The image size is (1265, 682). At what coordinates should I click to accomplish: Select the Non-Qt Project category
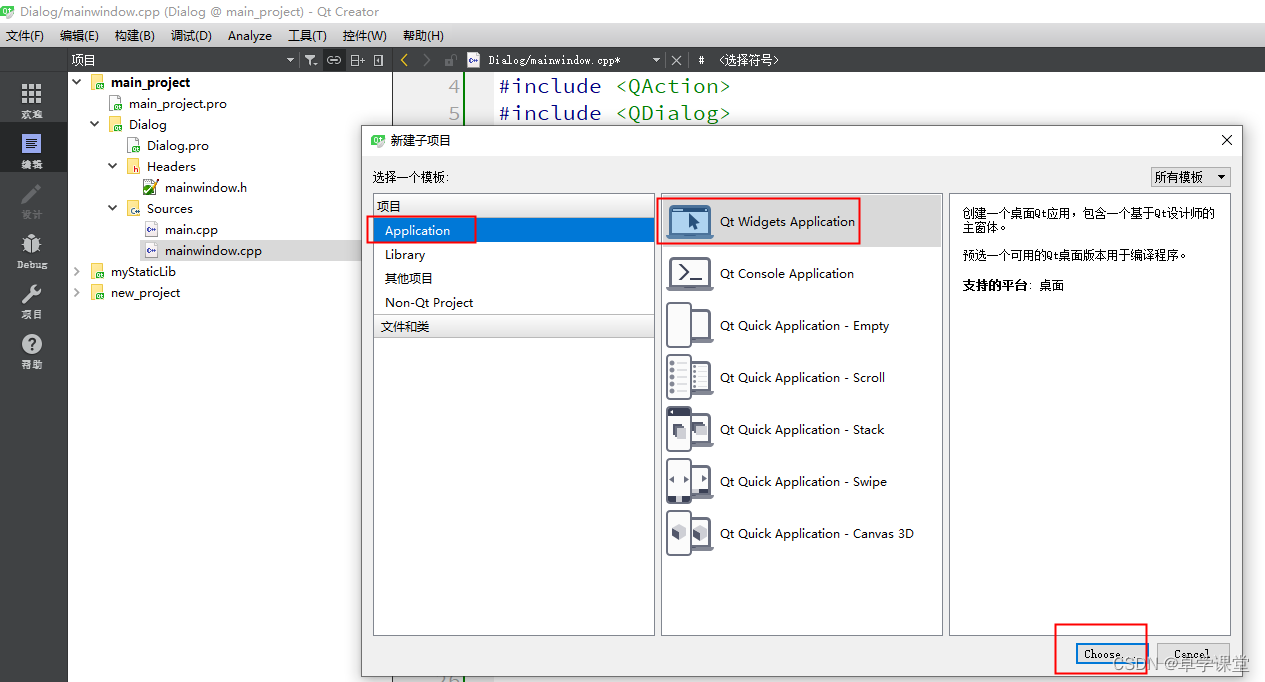514,302
